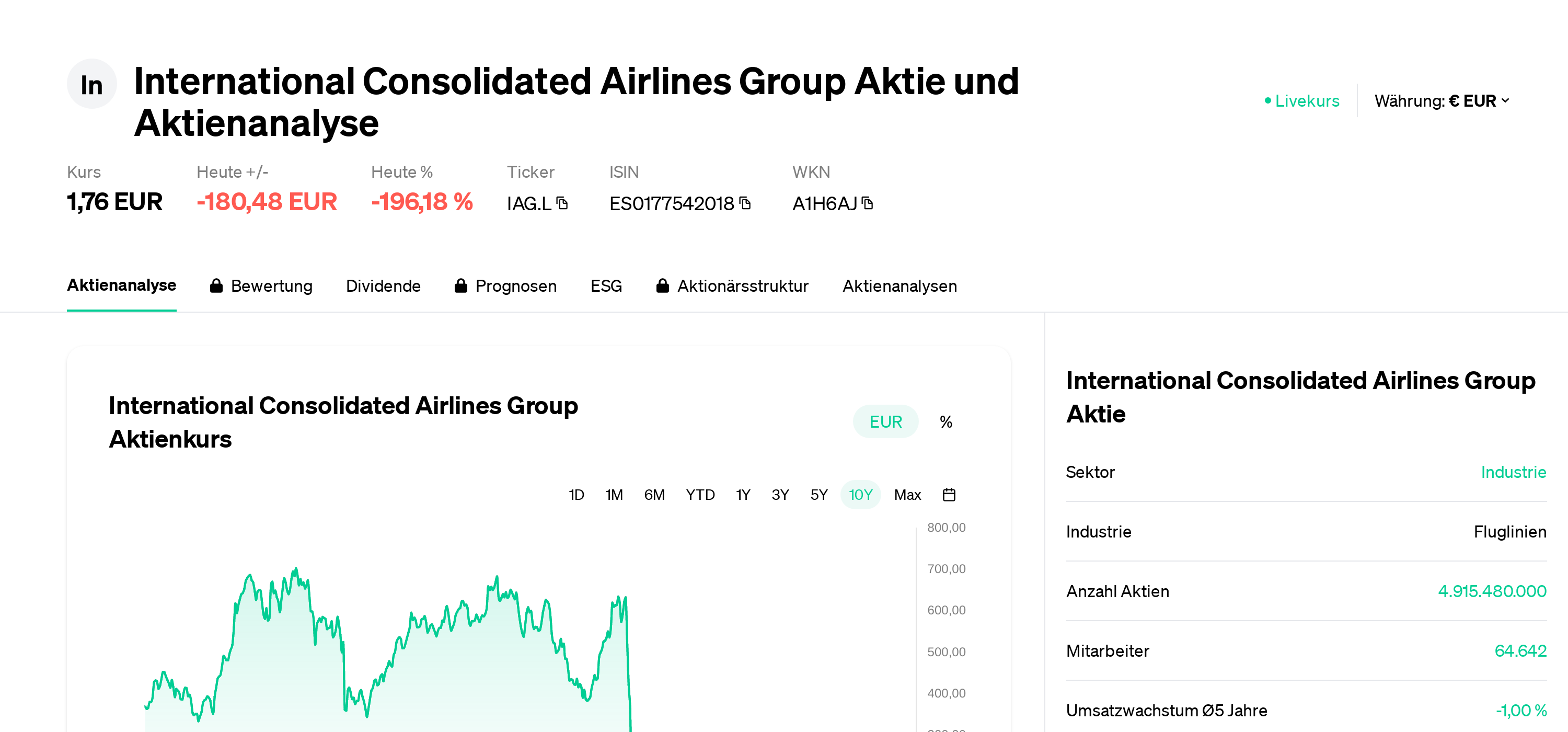Click the green stock price chart line

click(x=497, y=578)
